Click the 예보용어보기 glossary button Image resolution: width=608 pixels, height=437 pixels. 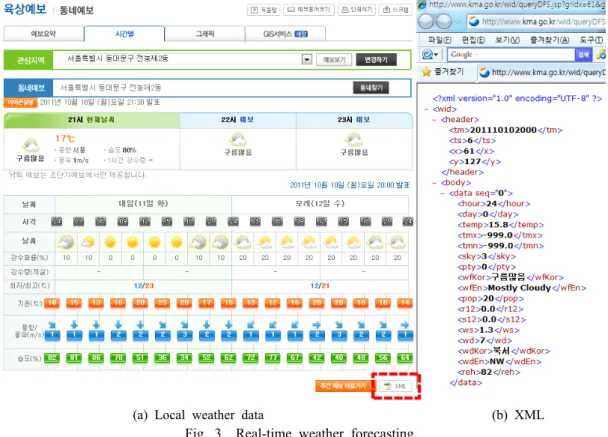309,10
